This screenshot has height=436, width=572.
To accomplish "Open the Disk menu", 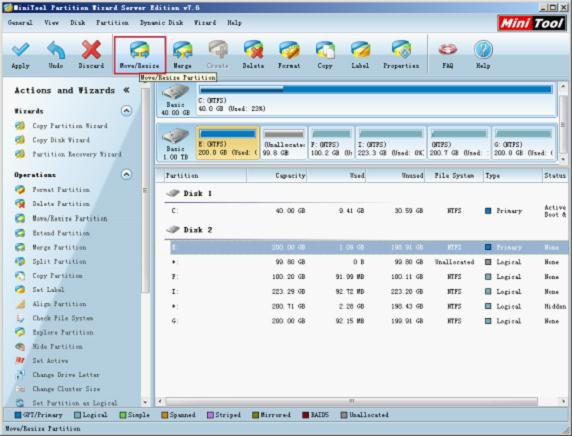I will point(78,23).
